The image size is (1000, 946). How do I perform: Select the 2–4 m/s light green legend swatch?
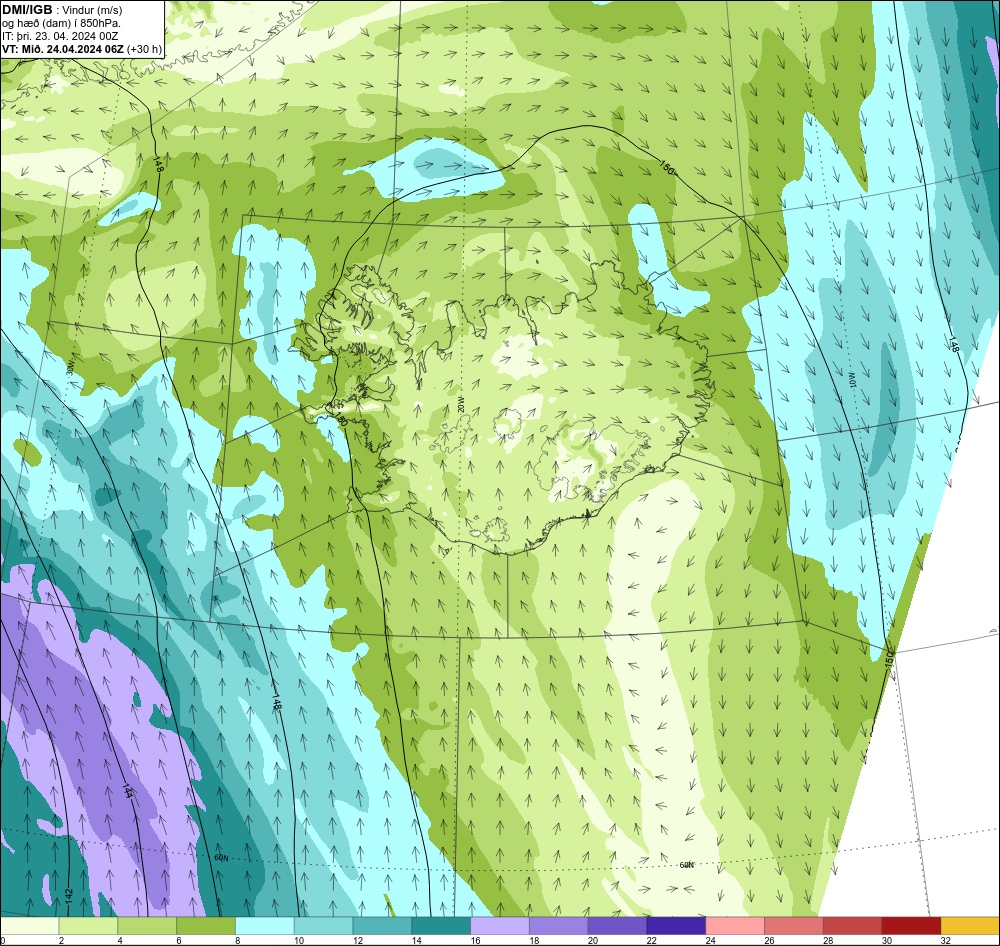[x=88, y=926]
